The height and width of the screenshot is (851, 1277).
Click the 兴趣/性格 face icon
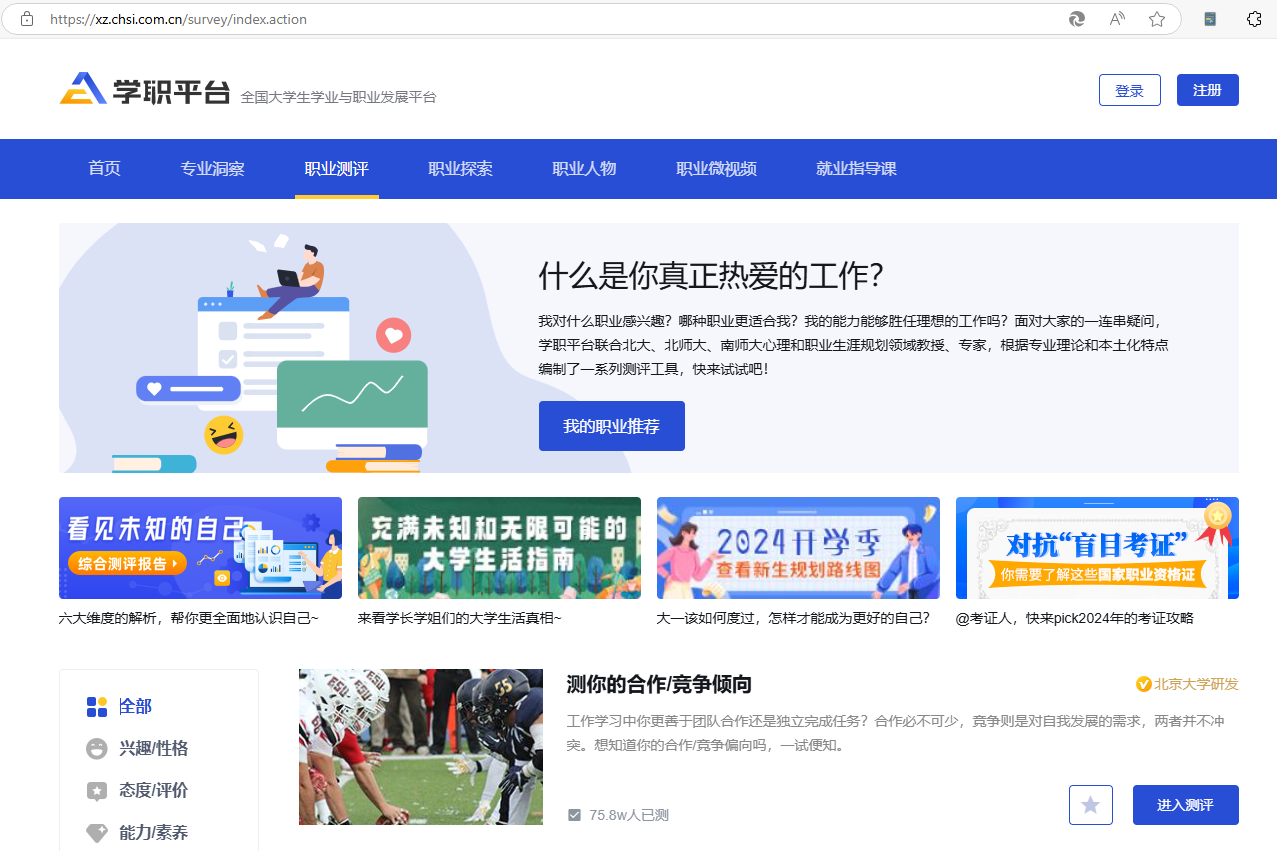(95, 748)
